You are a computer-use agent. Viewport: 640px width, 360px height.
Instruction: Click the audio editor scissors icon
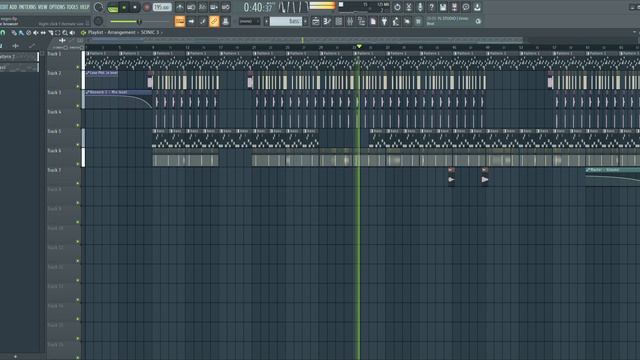(x=409, y=7)
